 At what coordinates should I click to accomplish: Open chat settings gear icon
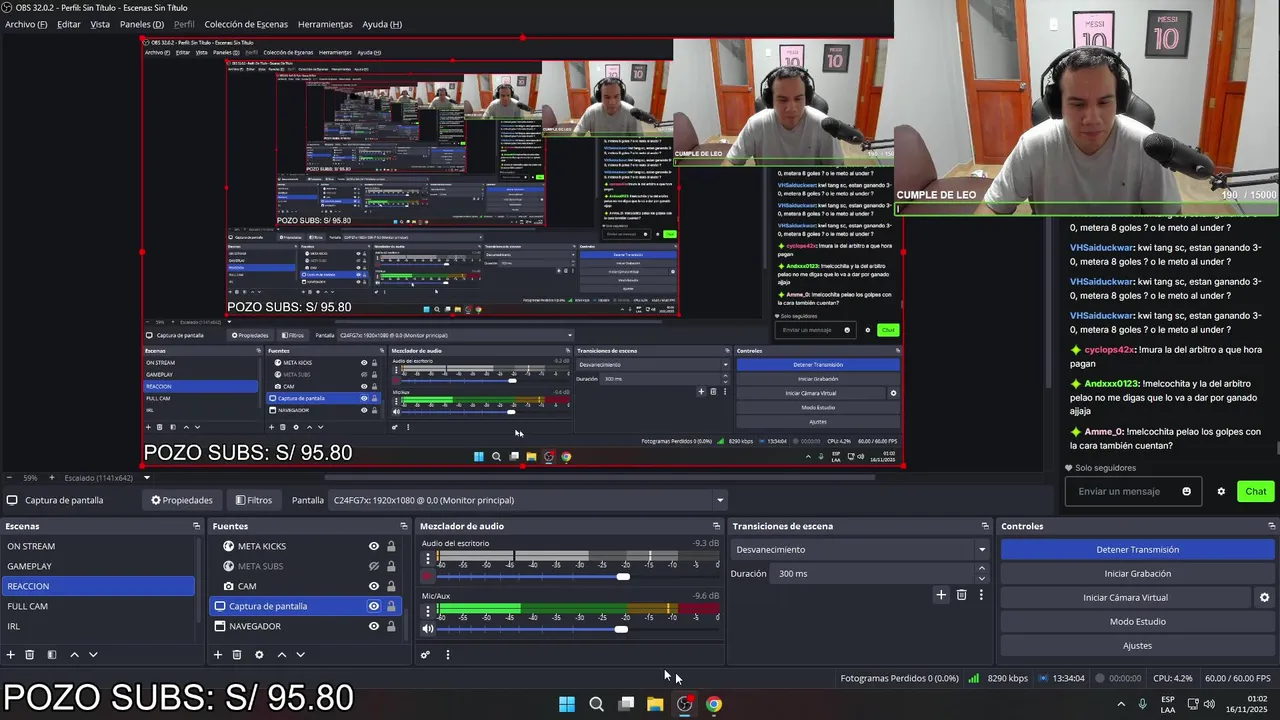point(1221,491)
